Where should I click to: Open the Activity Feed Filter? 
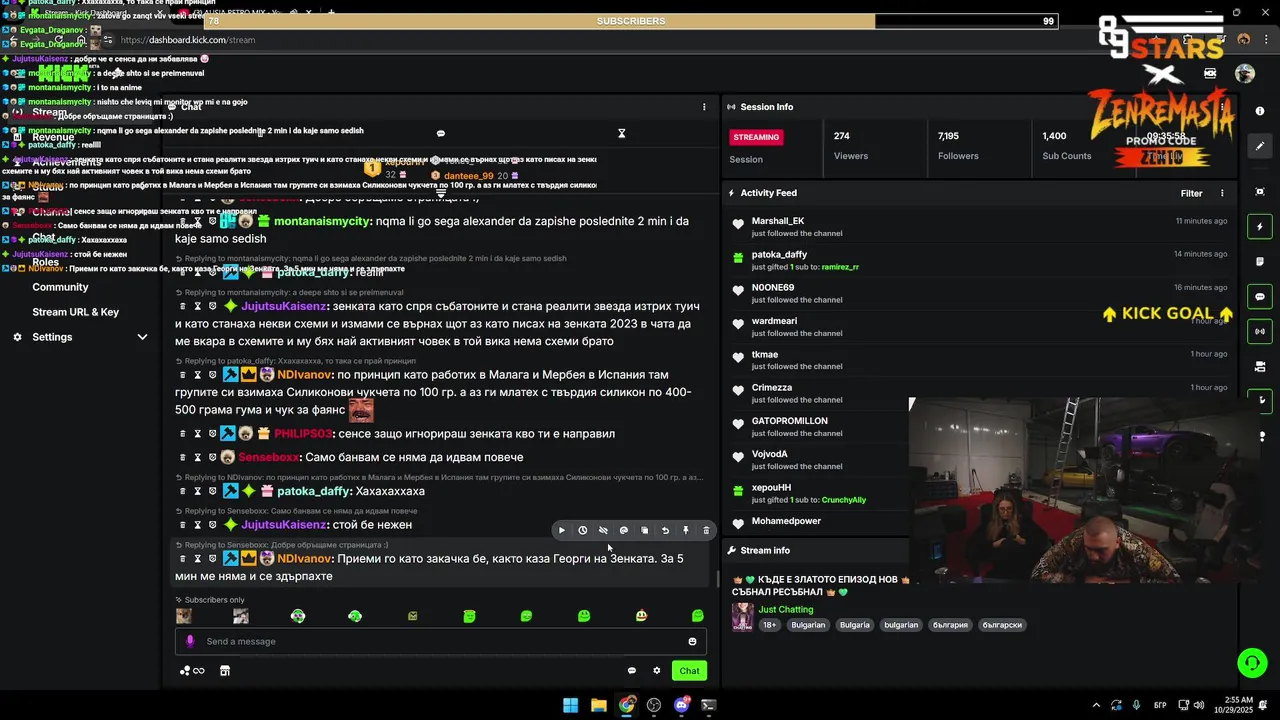tap(1191, 193)
